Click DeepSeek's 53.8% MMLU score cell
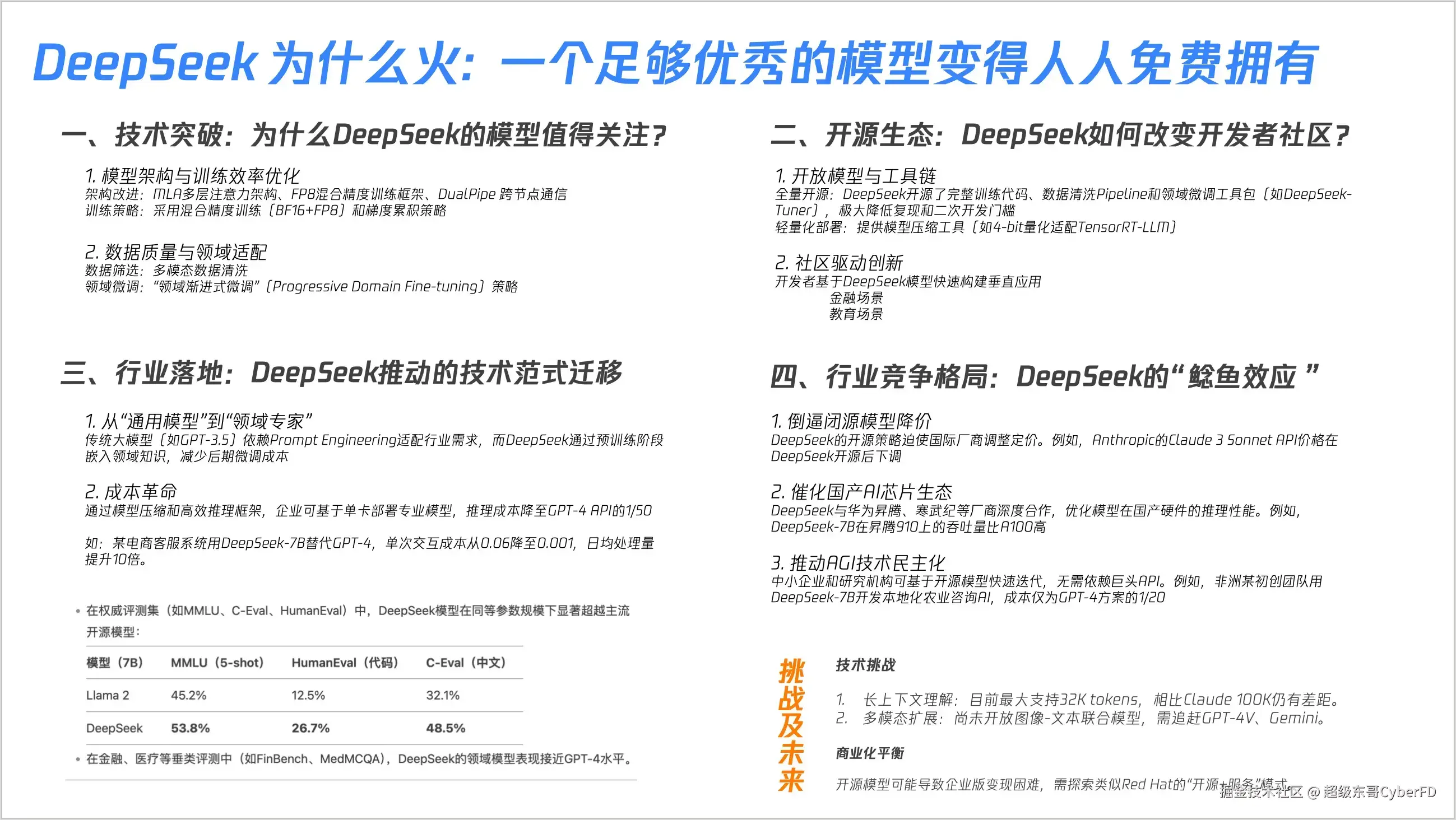Image resolution: width=1456 pixels, height=820 pixels. point(190,728)
